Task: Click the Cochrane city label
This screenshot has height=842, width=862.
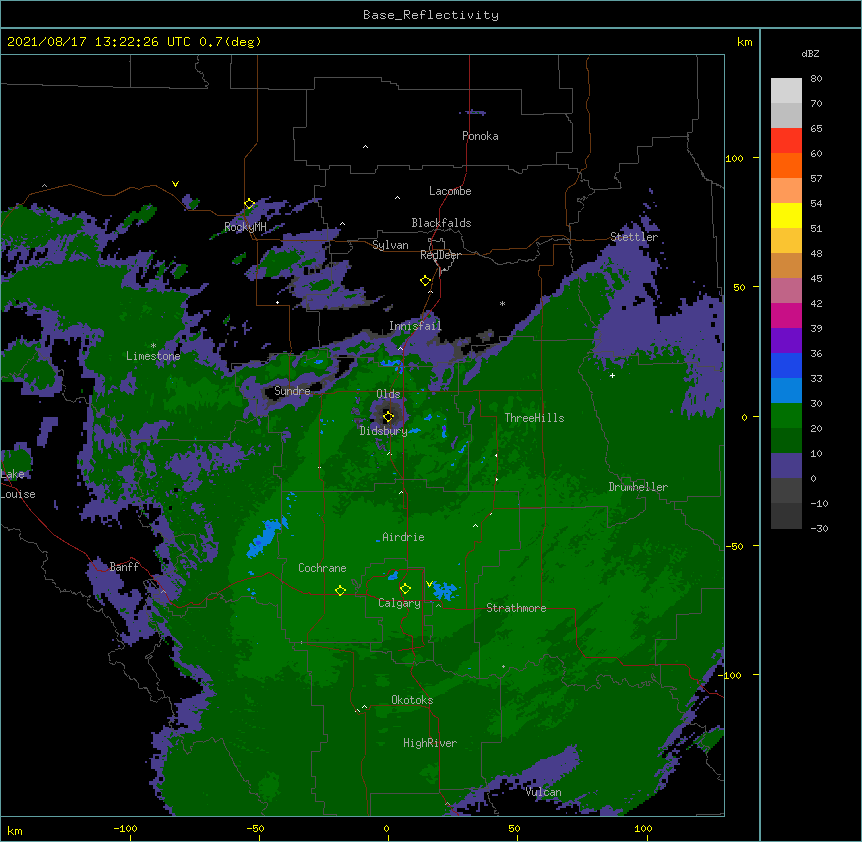Action: click(322, 568)
